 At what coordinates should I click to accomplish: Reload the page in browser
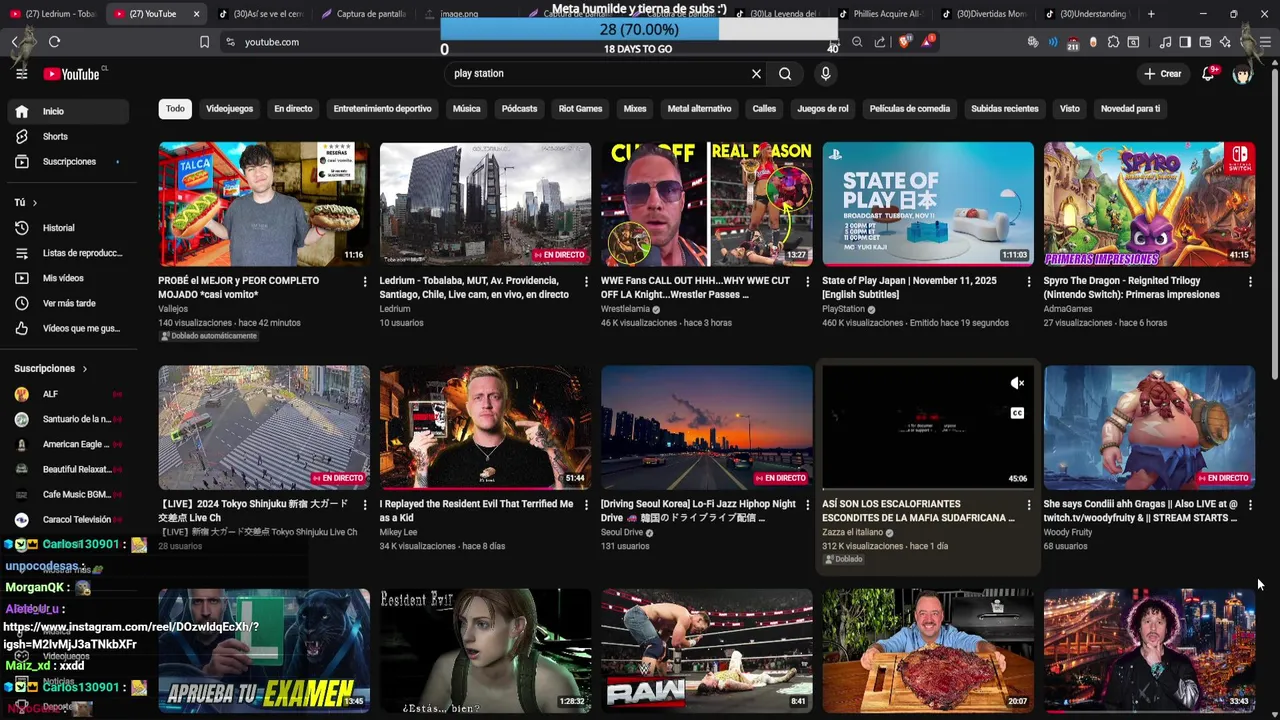54,42
